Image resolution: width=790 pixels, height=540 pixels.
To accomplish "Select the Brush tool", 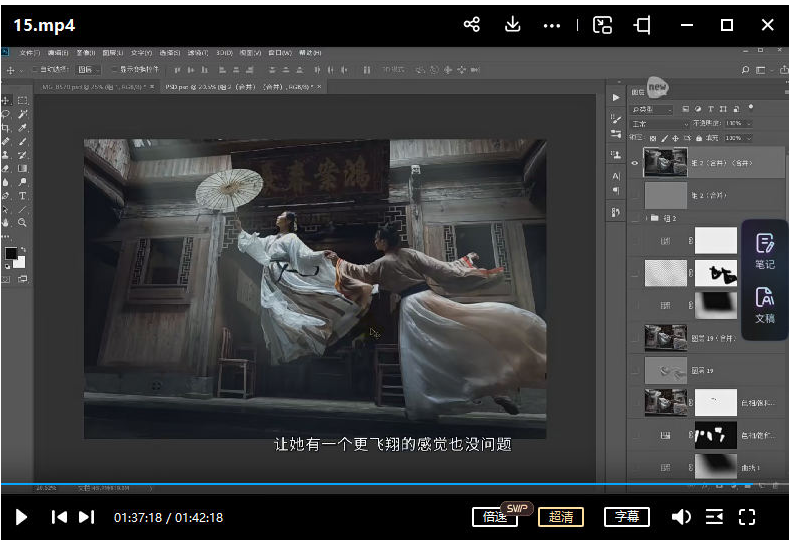I will [x=23, y=142].
